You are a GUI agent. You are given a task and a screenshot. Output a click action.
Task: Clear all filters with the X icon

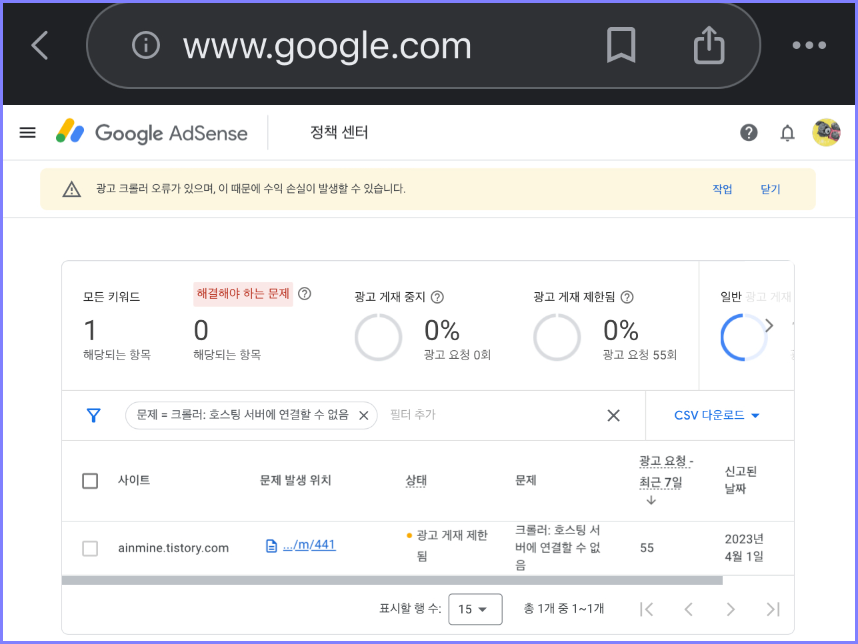(x=613, y=415)
